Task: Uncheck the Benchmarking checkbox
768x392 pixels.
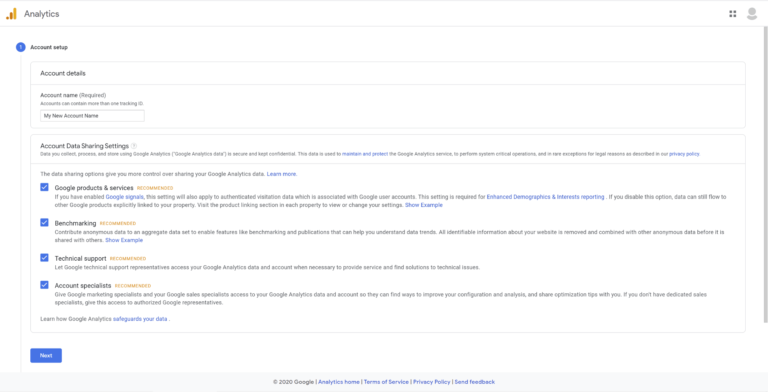Action: pos(45,222)
